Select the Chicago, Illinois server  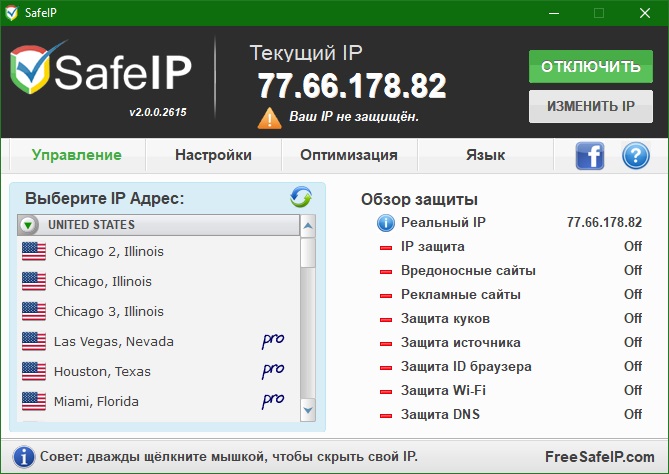159,281
